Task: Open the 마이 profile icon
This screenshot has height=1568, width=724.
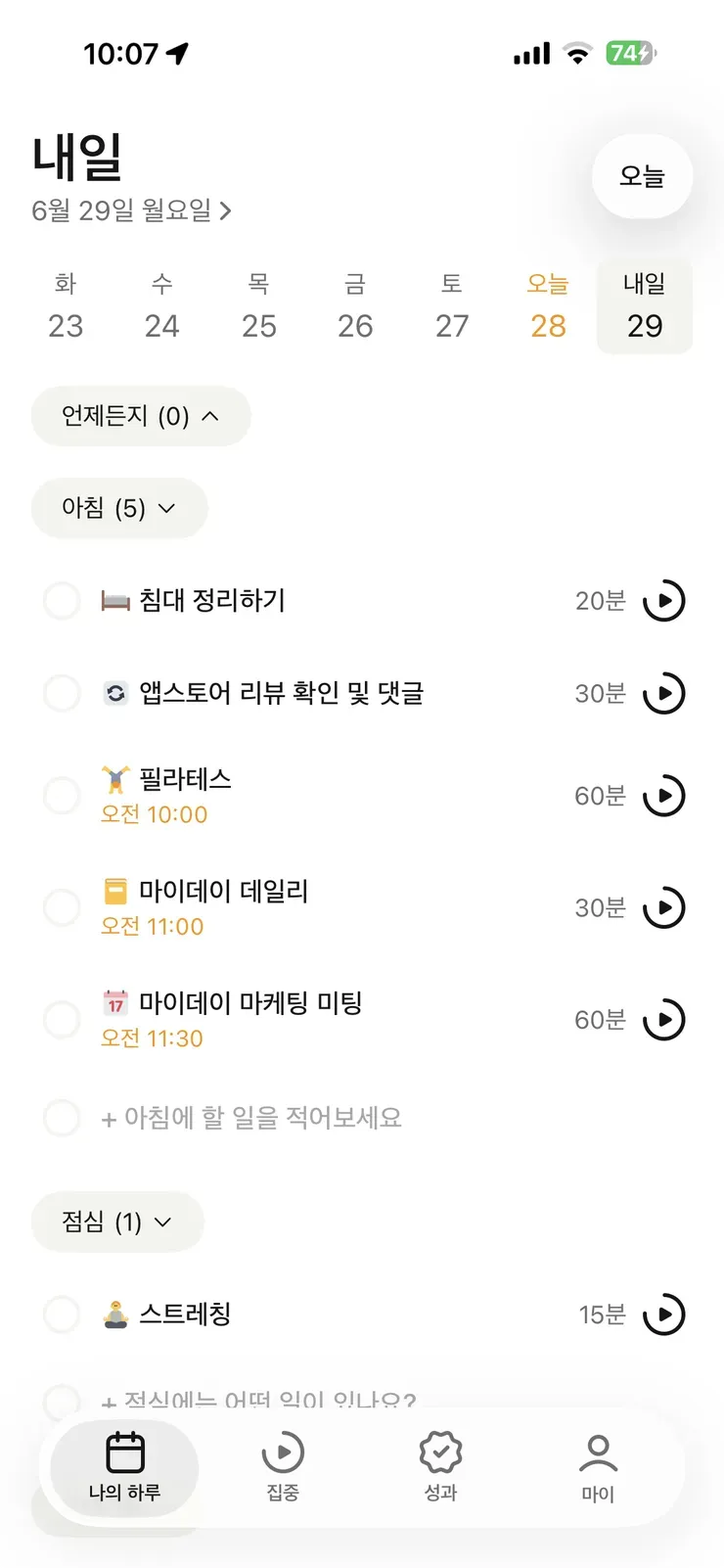Action: click(598, 1453)
